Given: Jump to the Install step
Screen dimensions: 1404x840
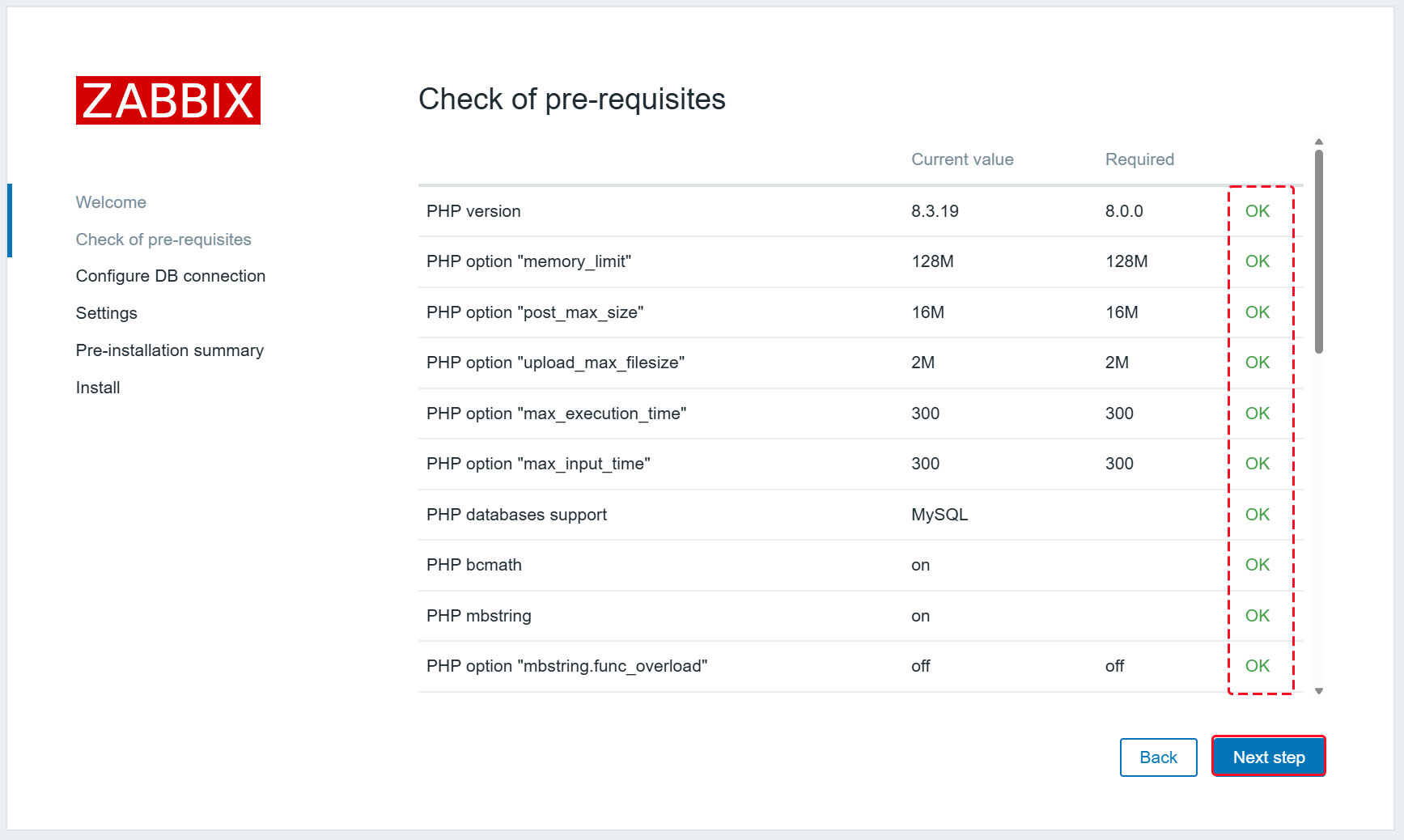Looking at the screenshot, I should click(x=98, y=388).
